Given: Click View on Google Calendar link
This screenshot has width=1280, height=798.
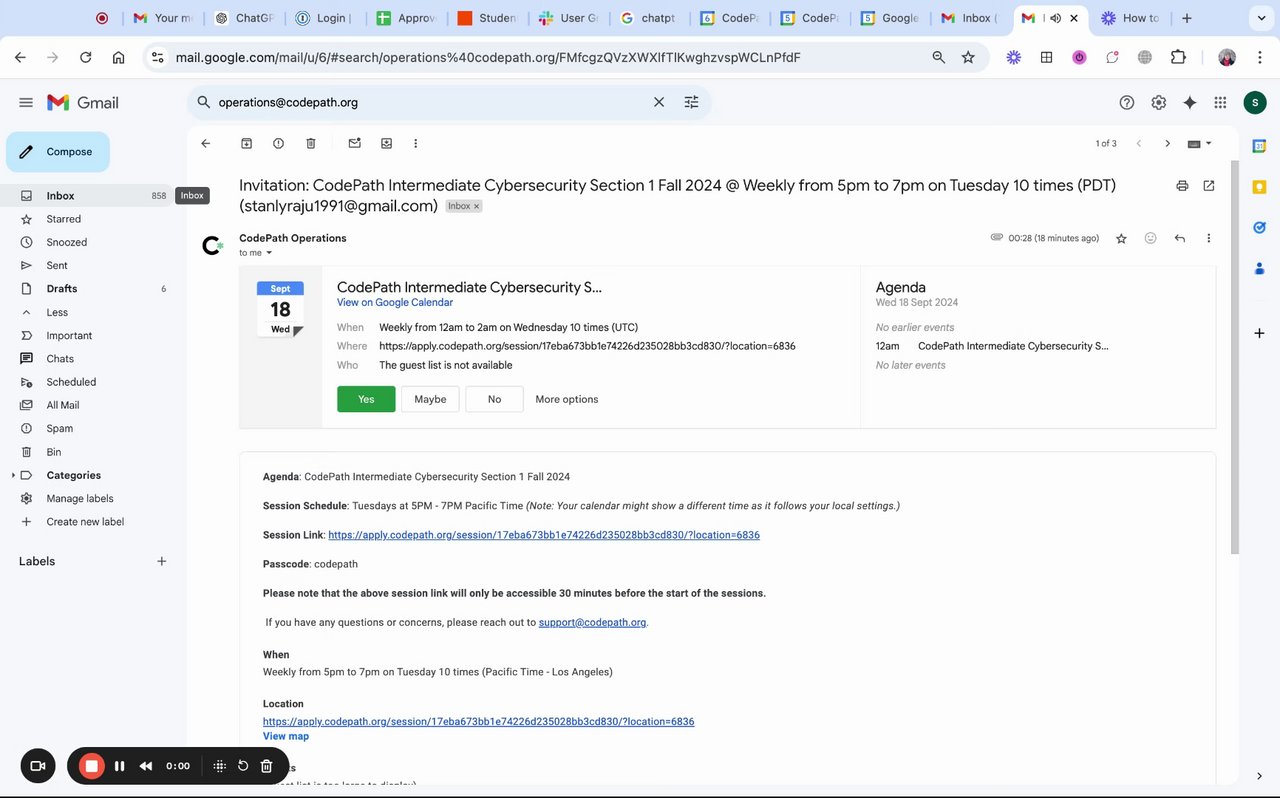Looking at the screenshot, I should pos(395,302).
